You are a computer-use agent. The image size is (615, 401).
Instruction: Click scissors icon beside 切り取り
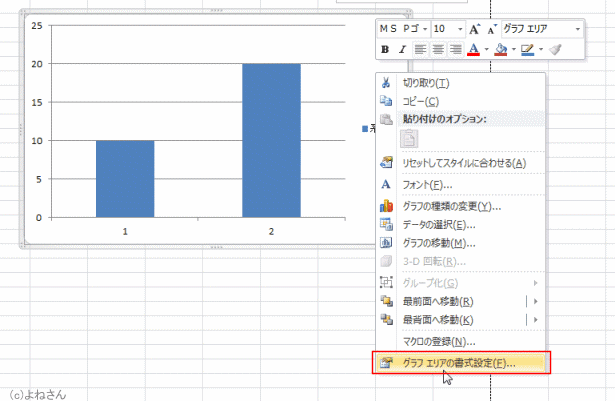(386, 83)
